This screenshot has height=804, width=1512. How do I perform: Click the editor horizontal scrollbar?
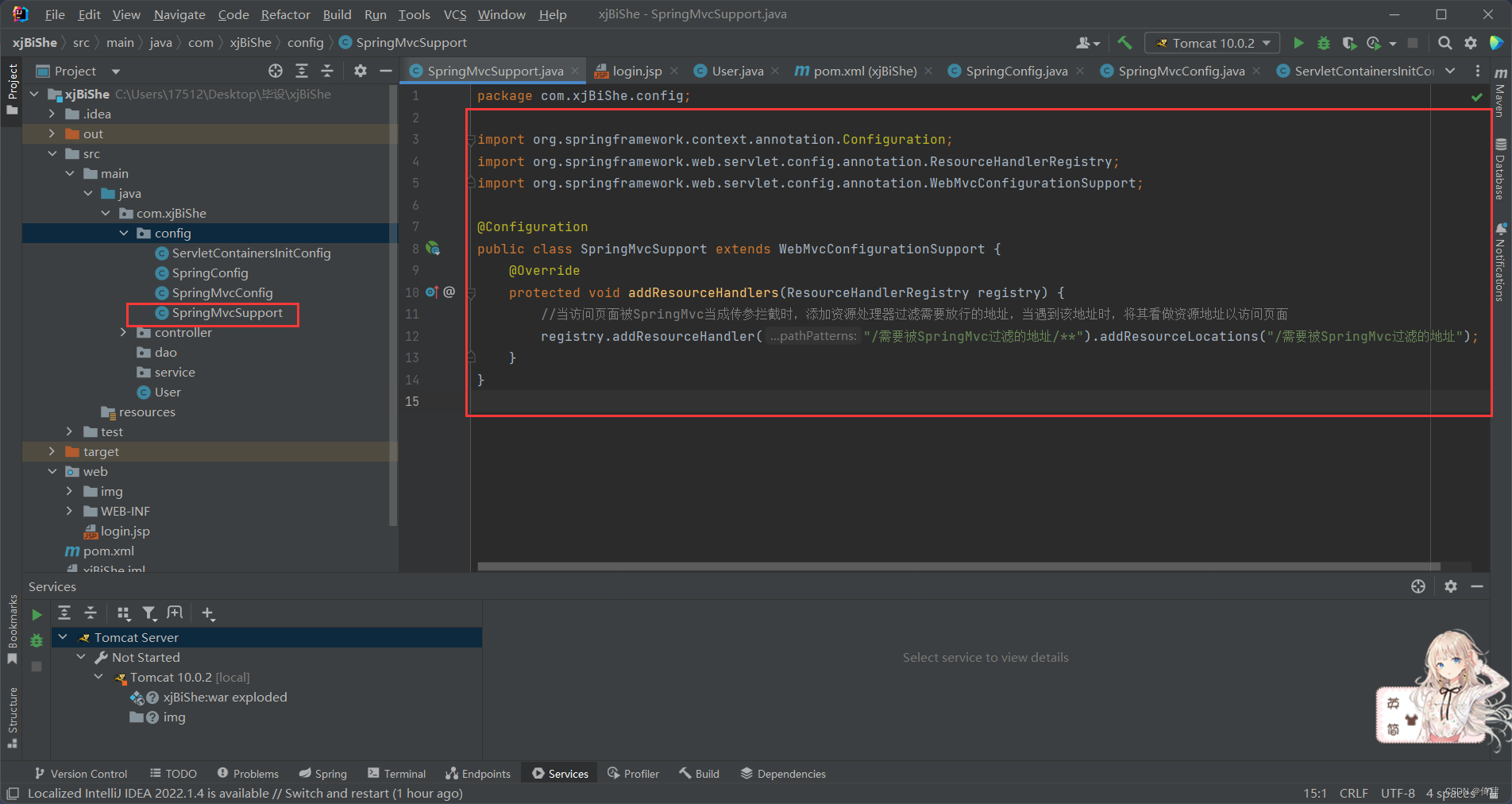click(x=959, y=566)
